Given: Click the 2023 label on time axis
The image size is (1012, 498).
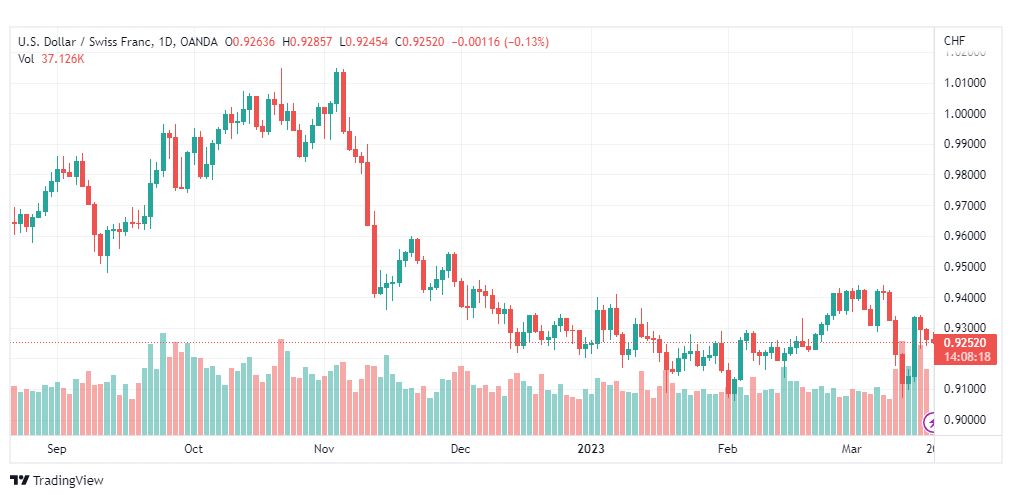Looking at the screenshot, I should (x=592, y=448).
